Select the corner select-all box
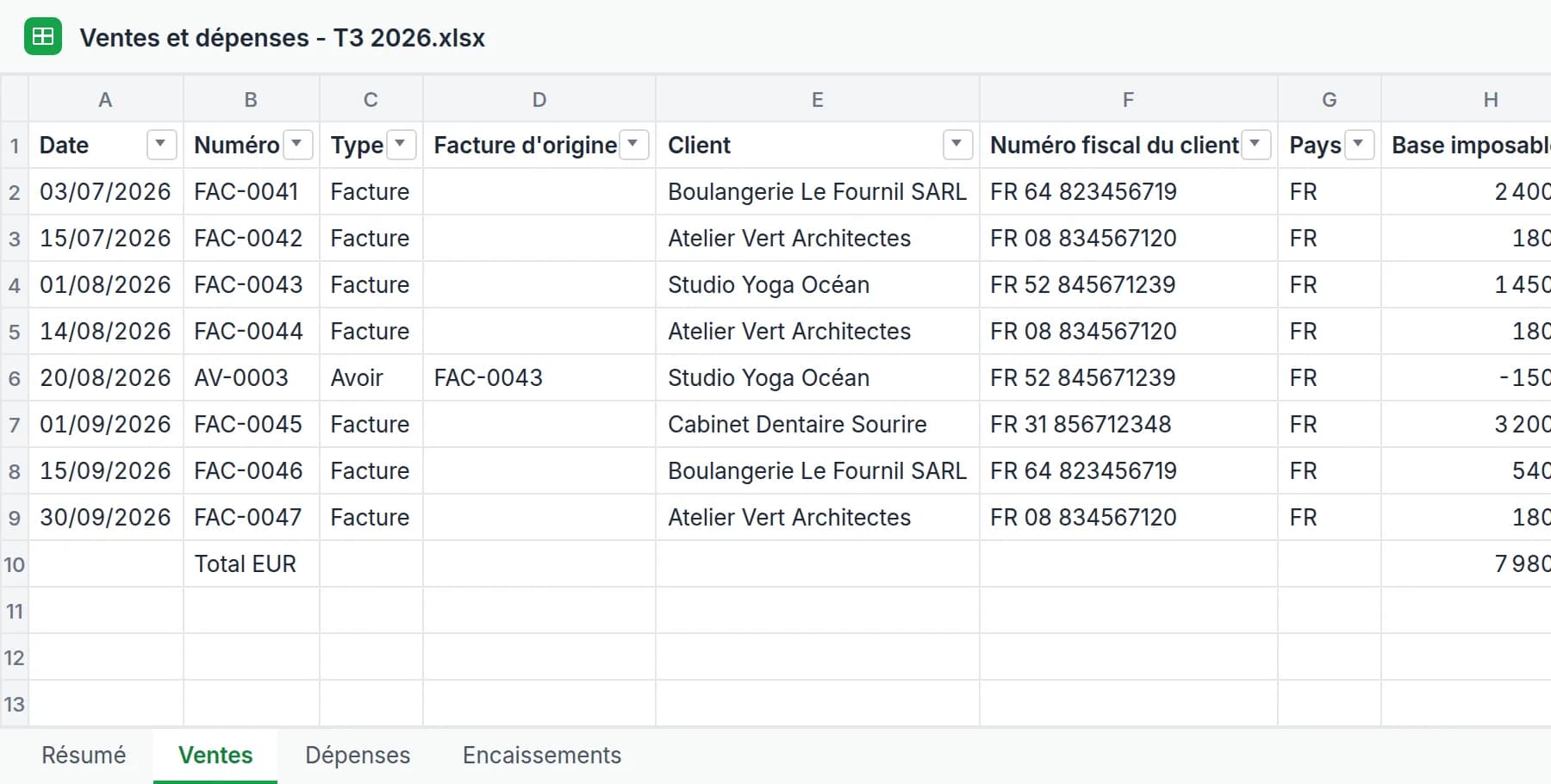The height and width of the screenshot is (784, 1551). coord(15,100)
